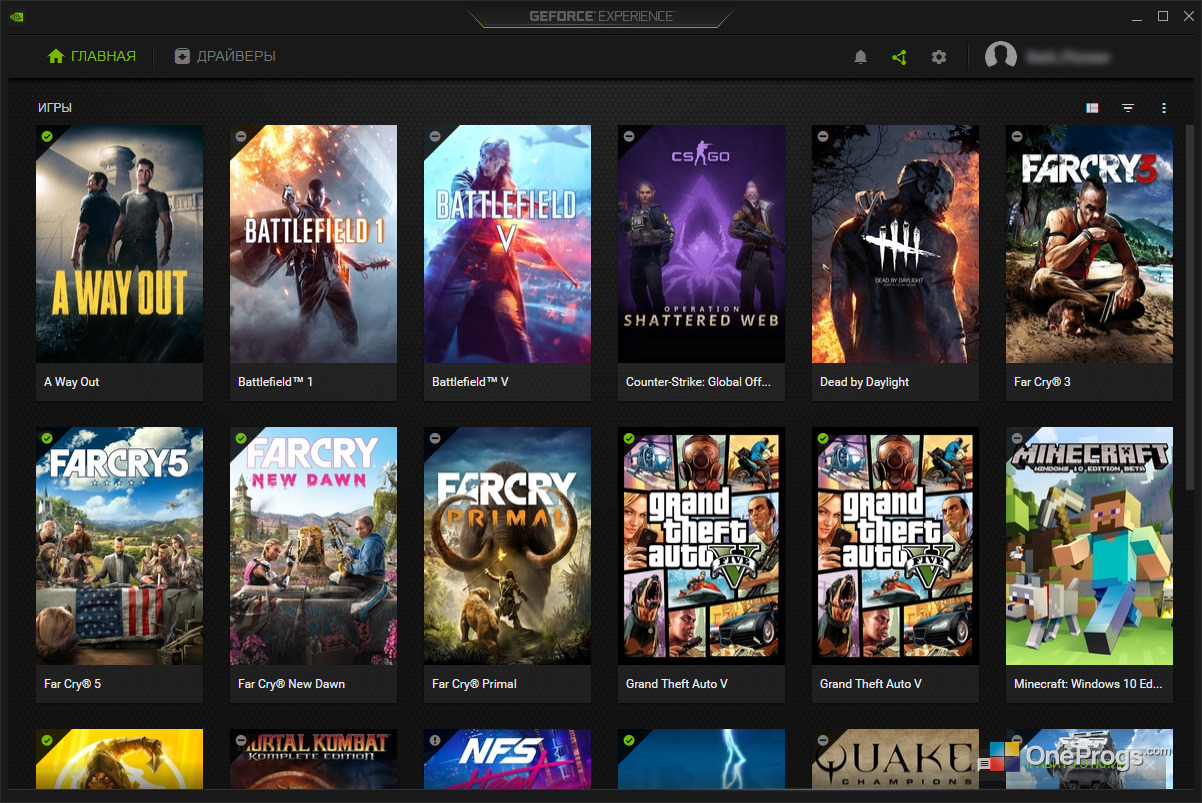Open settings via the gear icon
1202x803 pixels.
pos(938,57)
